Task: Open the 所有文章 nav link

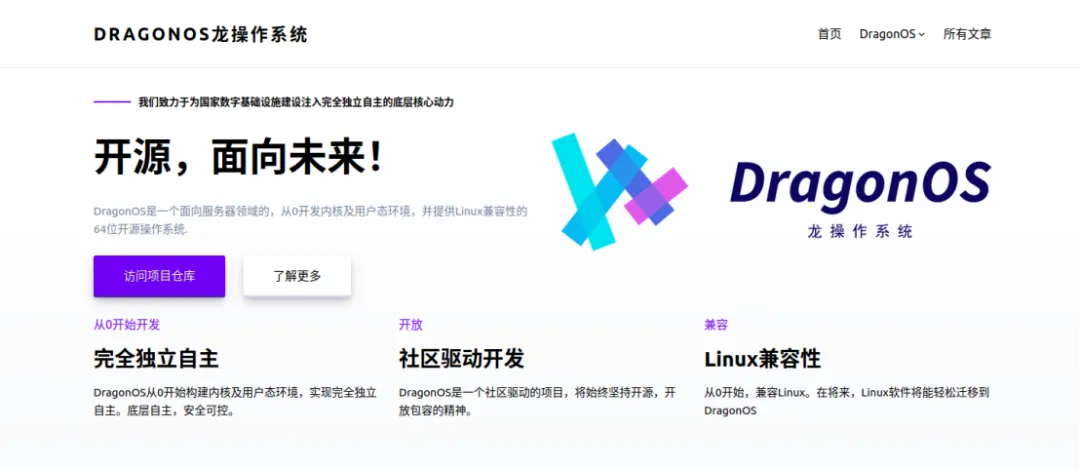Action: coord(967,34)
